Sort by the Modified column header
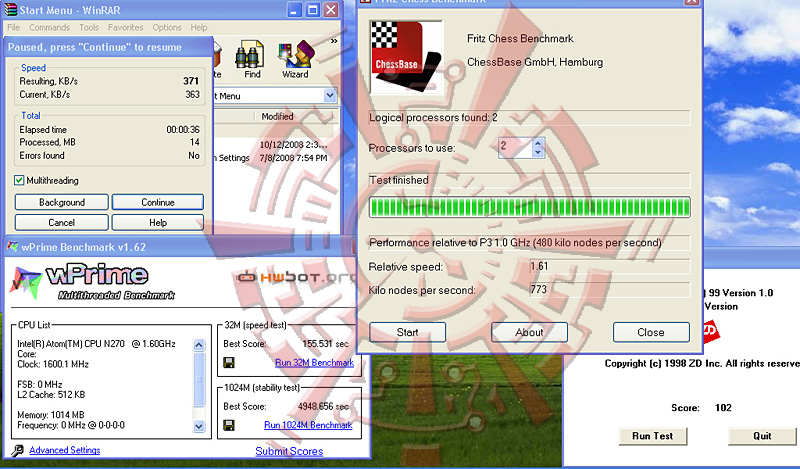 [277, 116]
